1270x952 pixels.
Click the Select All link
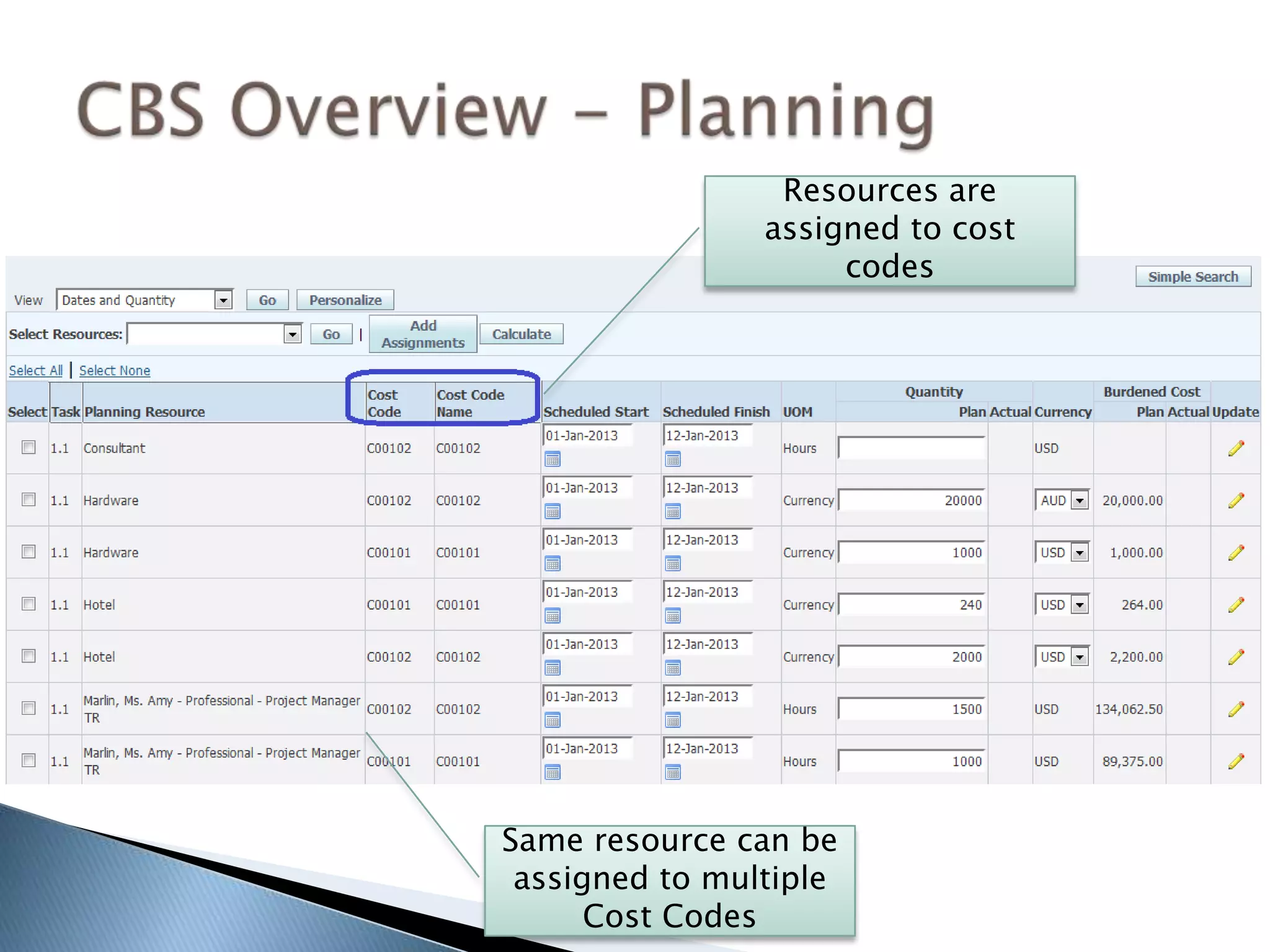pyautogui.click(x=36, y=371)
